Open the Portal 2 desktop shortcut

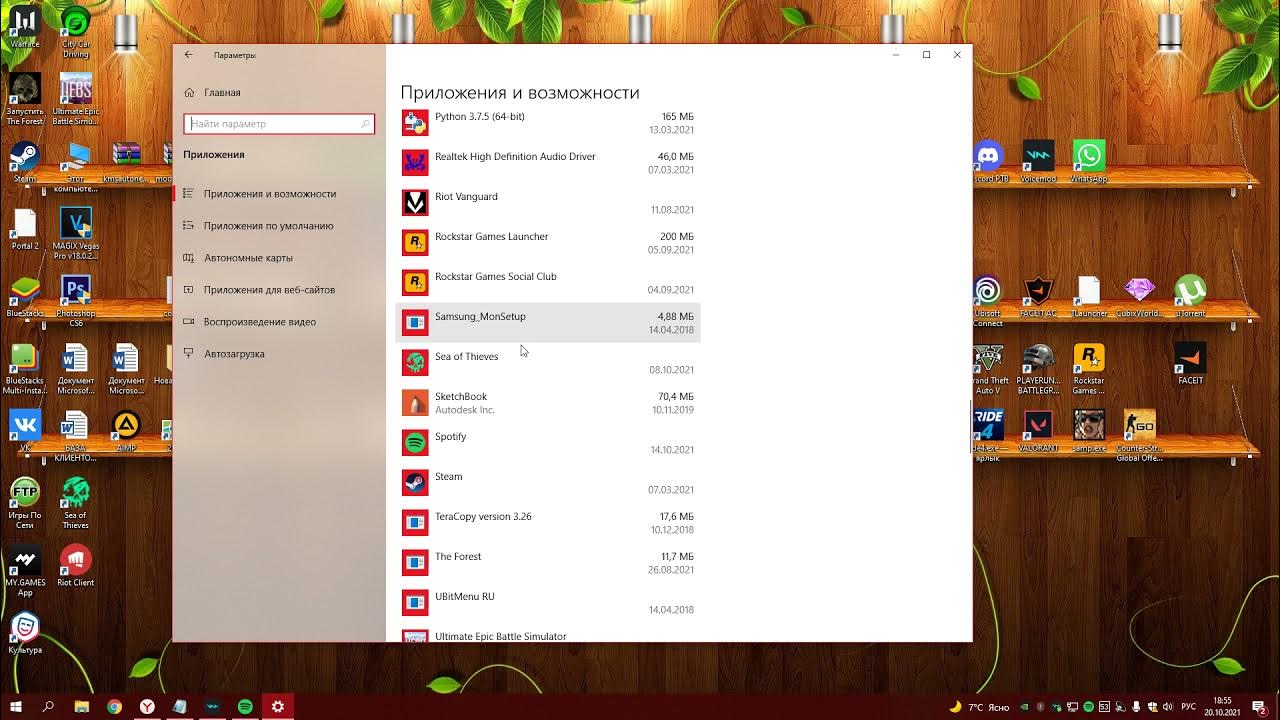point(25,229)
